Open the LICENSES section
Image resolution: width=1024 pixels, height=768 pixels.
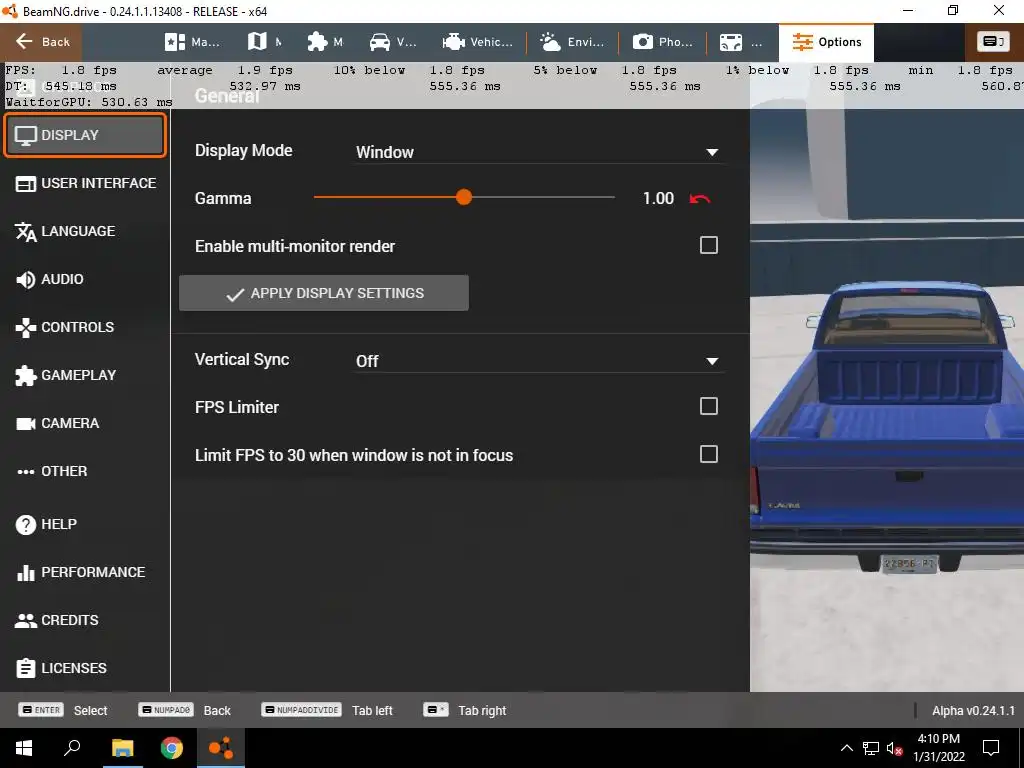pos(85,668)
